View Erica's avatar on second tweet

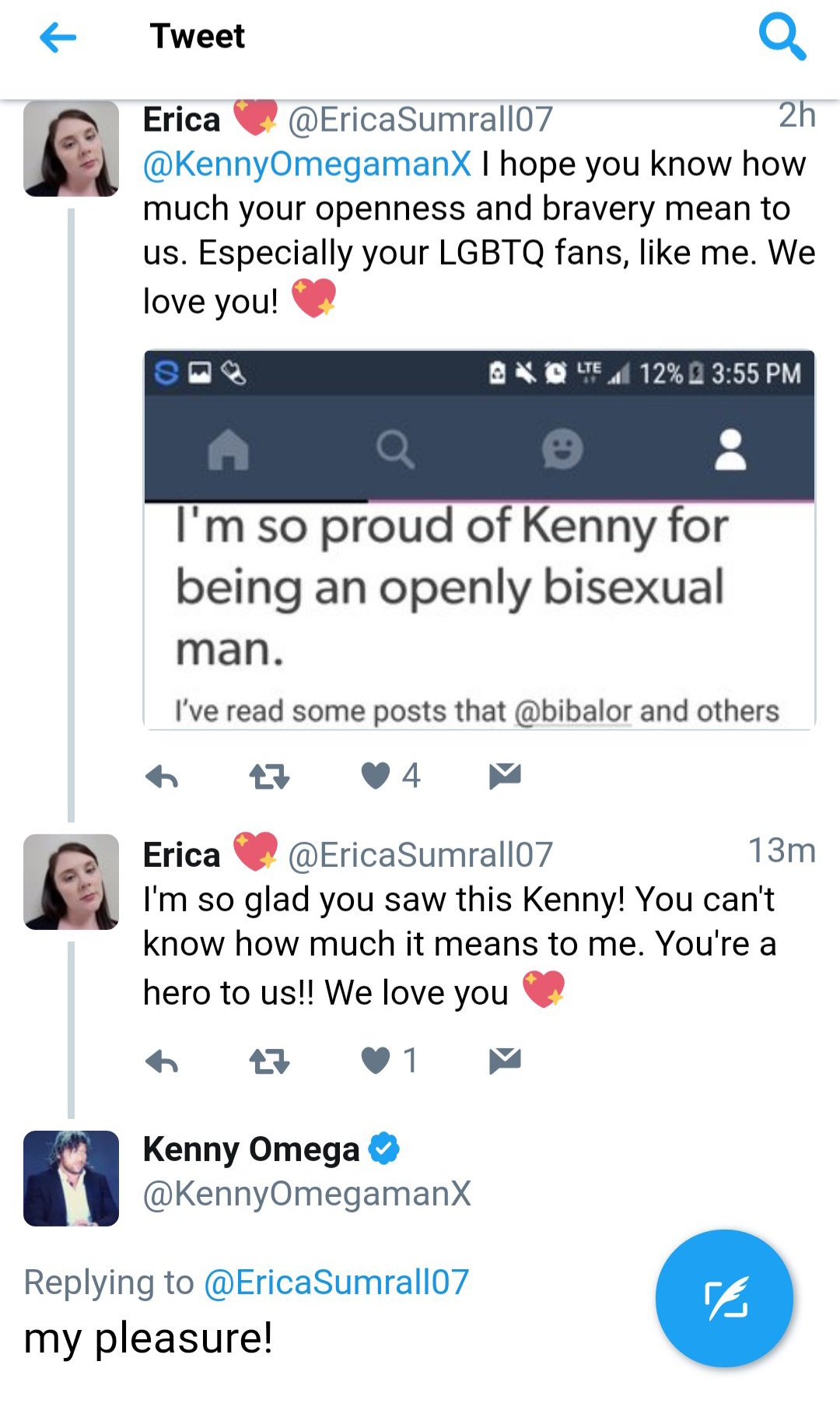(x=71, y=882)
